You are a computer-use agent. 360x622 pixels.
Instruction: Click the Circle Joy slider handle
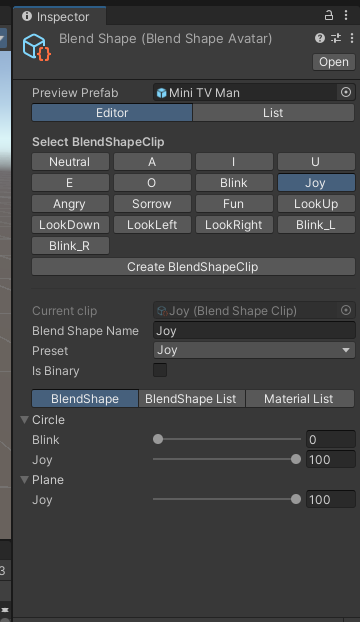click(296, 459)
